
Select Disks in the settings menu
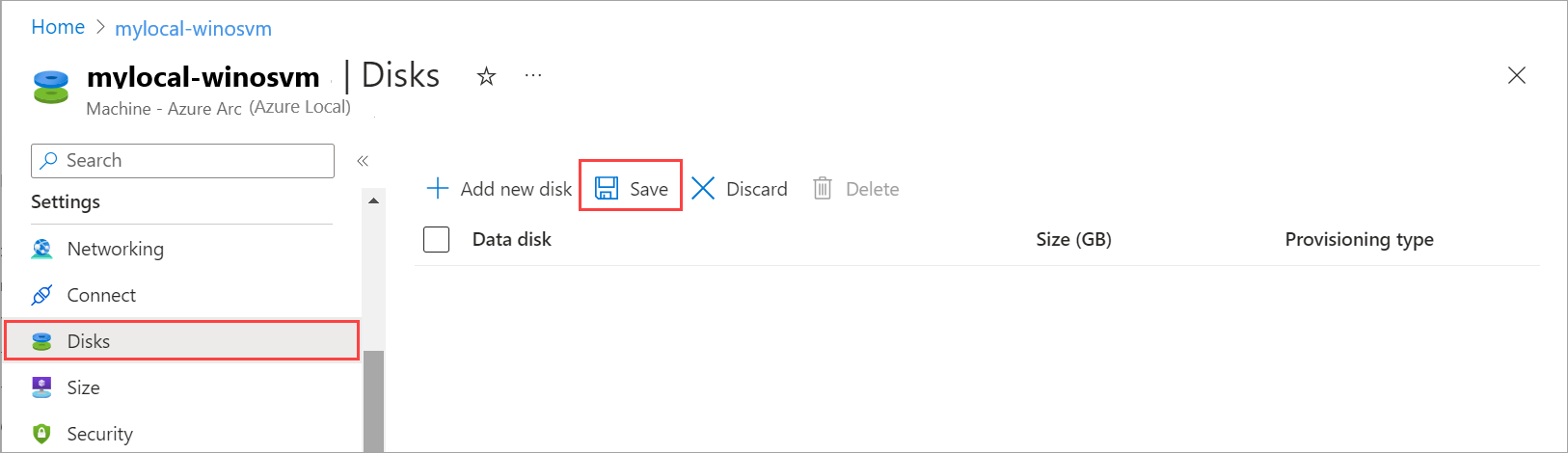coord(89,341)
